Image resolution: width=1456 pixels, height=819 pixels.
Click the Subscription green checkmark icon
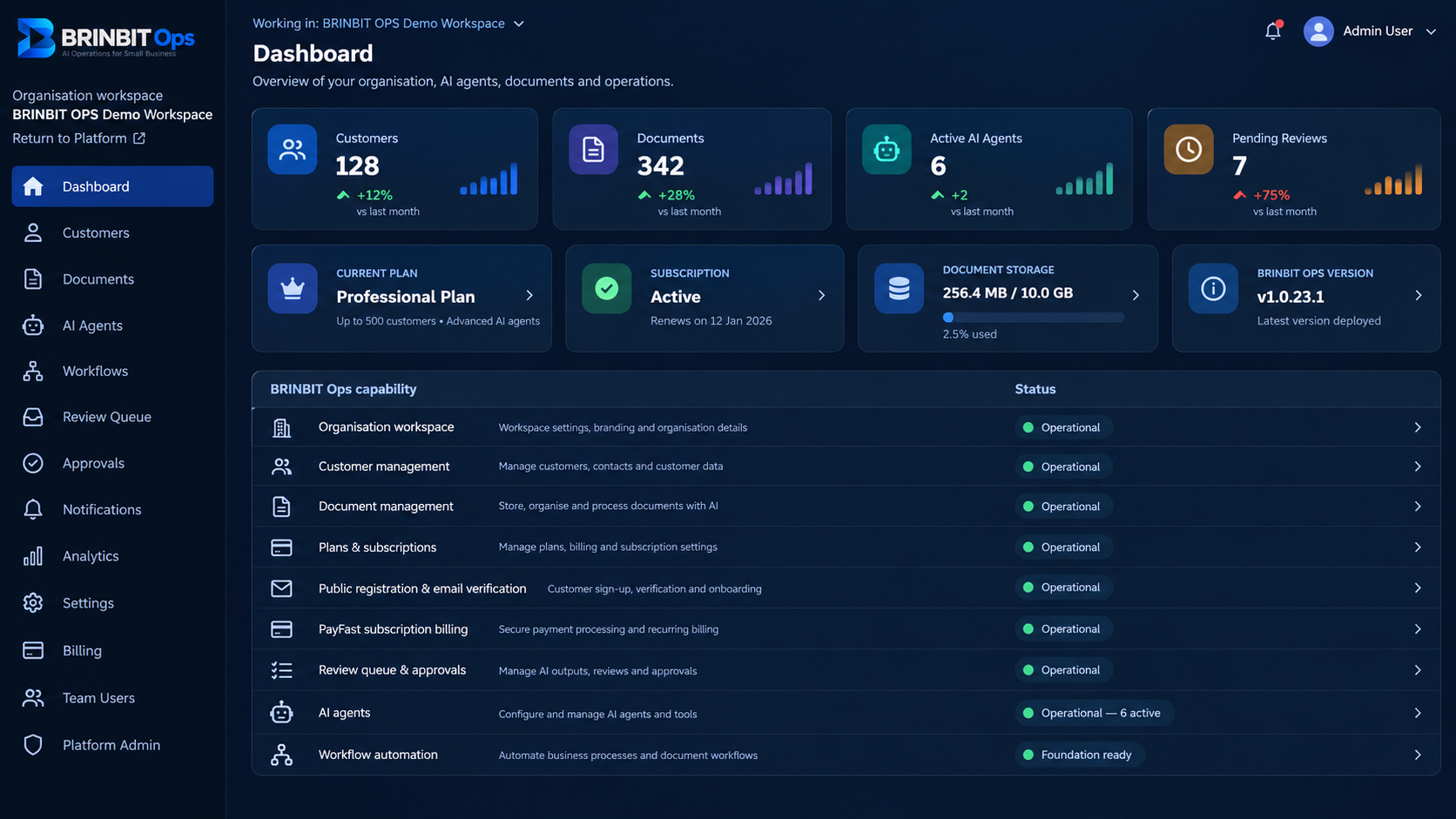pos(607,288)
